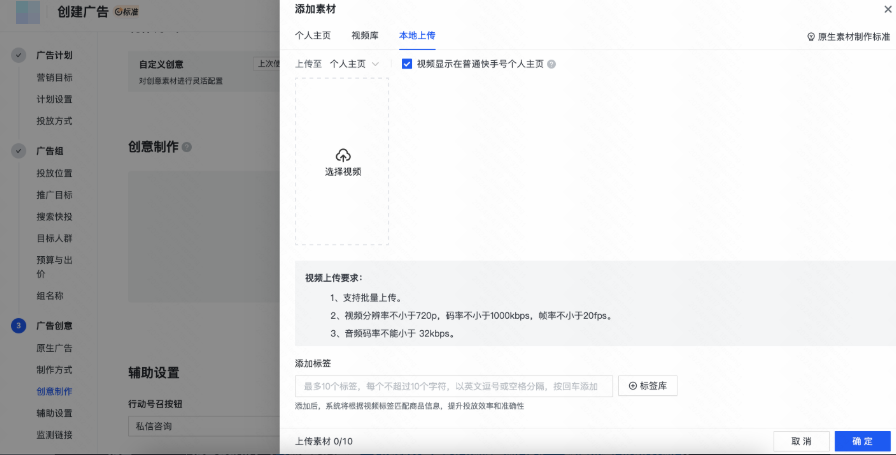The height and width of the screenshot is (455, 896).
Task: Go to 营销目标 in the sidebar
Action: (54, 77)
